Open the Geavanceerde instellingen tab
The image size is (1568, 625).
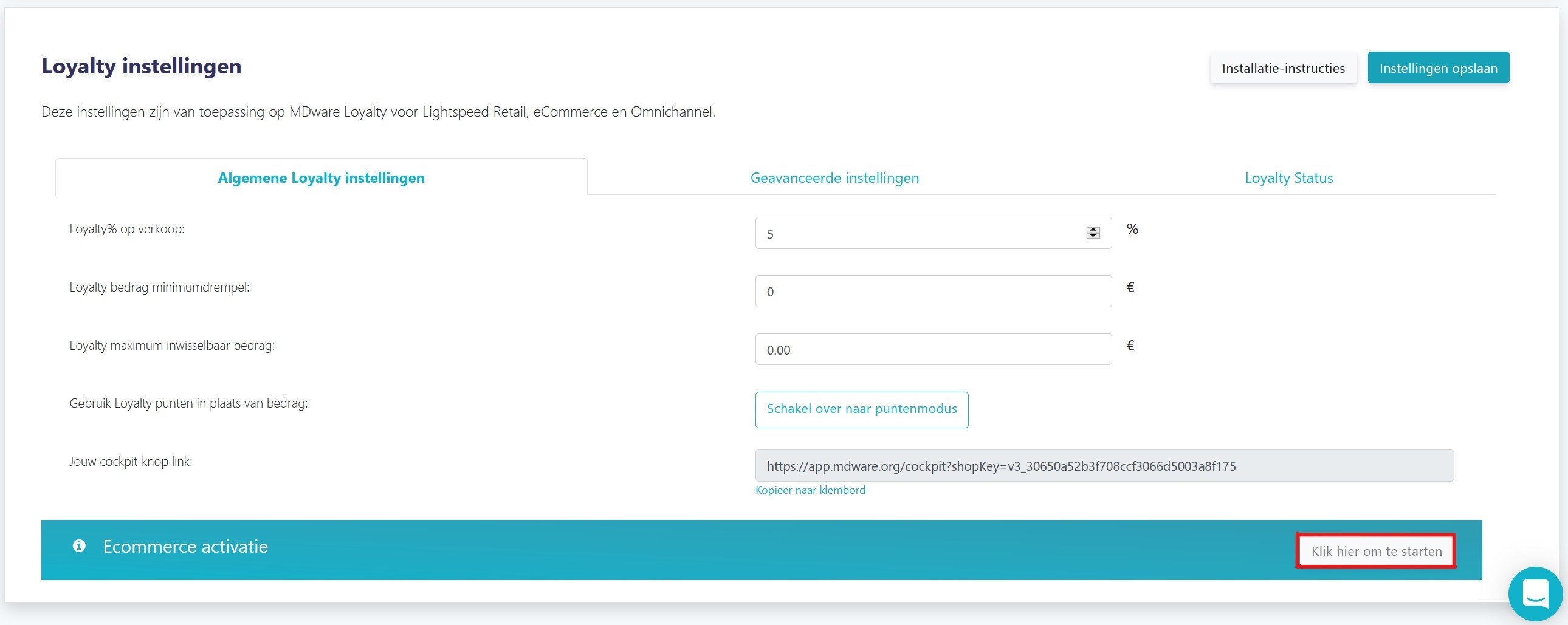pyautogui.click(x=834, y=178)
